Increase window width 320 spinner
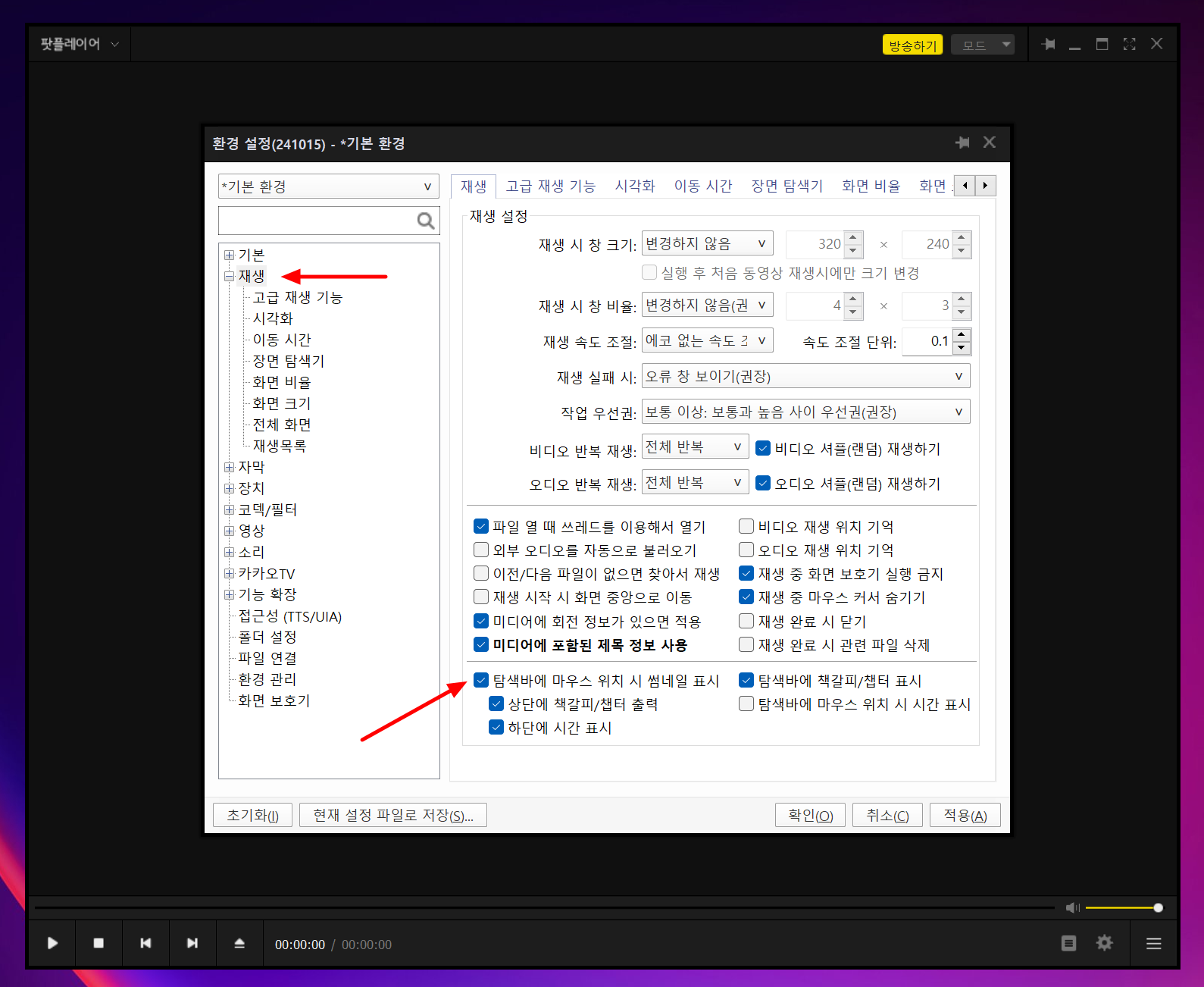The image size is (1204, 987). coord(854,238)
